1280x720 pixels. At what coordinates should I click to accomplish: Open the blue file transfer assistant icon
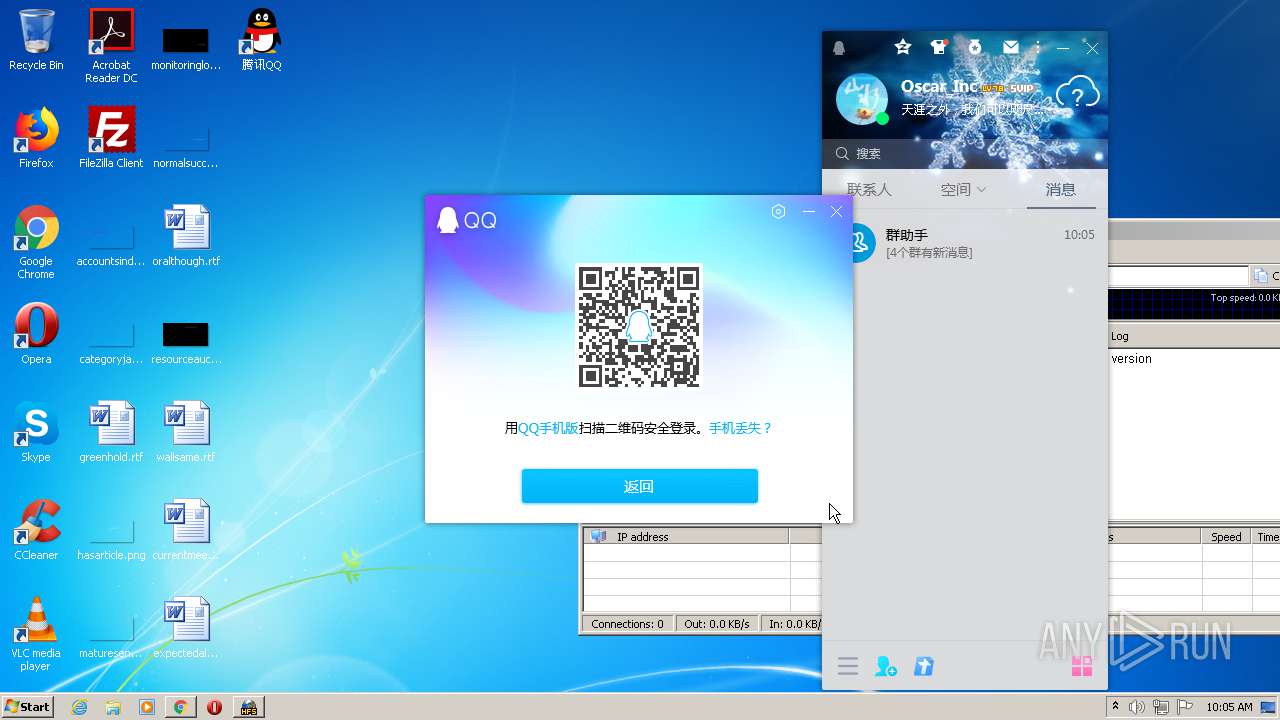pyautogui.click(x=924, y=666)
